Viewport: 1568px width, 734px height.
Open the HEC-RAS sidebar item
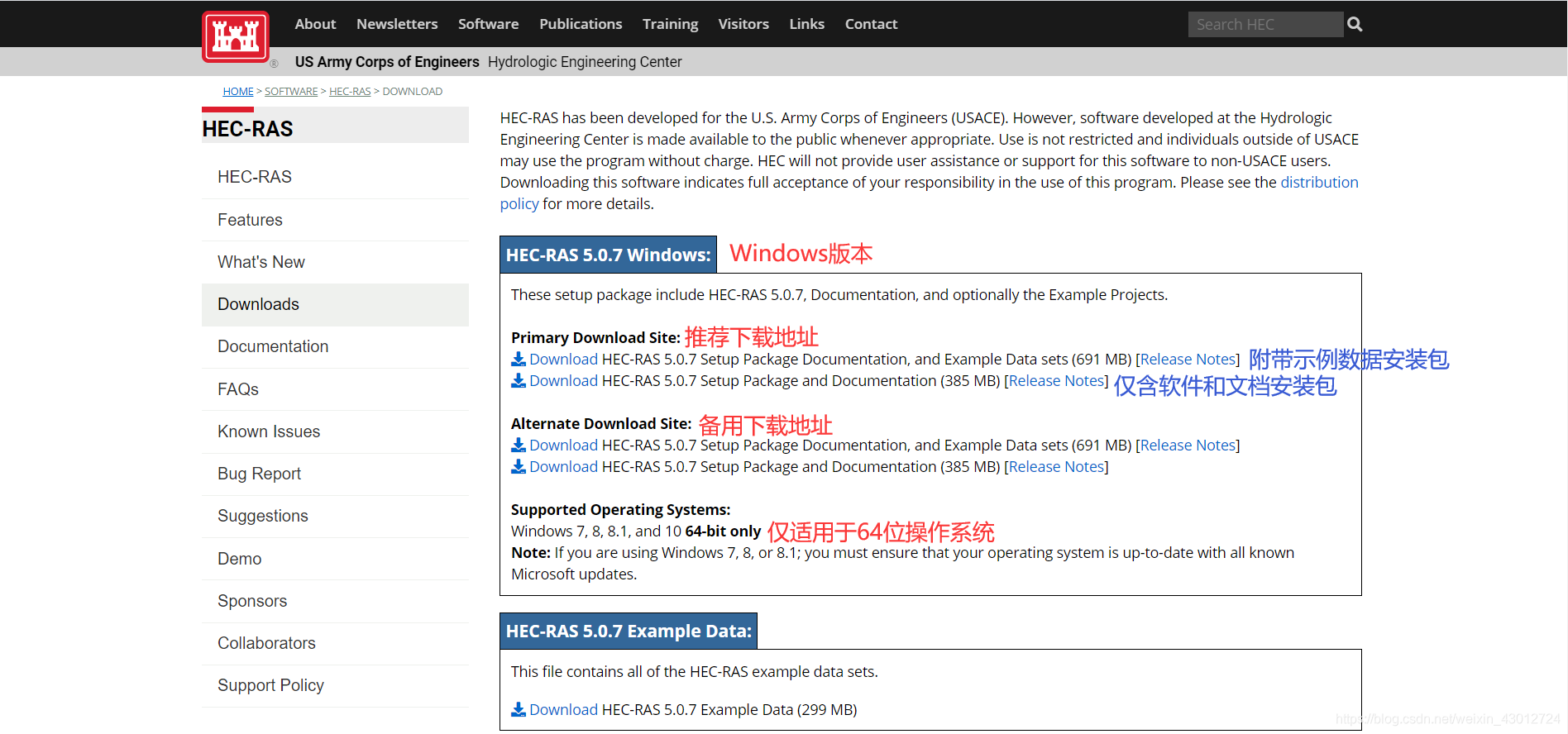pos(335,177)
